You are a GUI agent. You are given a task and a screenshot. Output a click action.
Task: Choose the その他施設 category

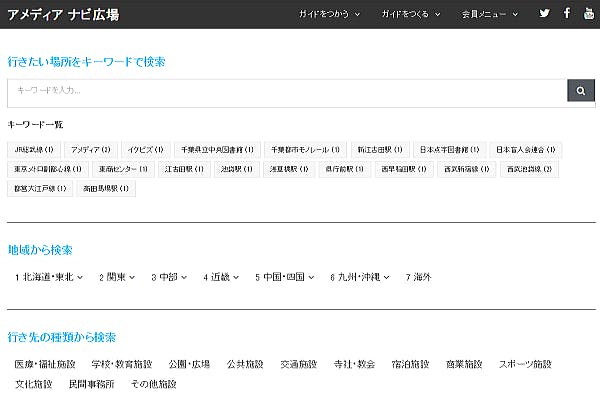coord(153,384)
